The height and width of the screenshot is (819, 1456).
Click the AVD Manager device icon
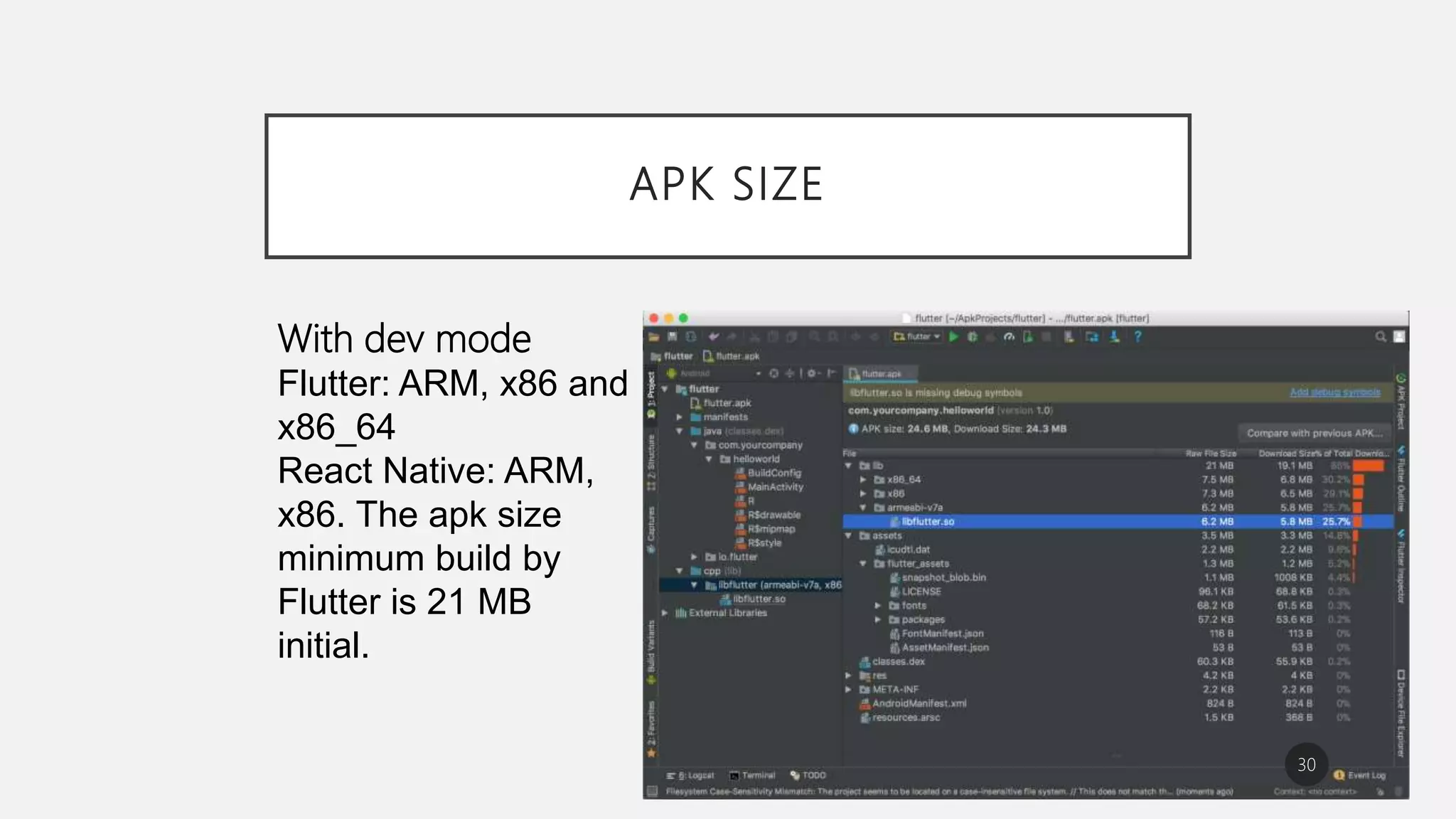pos(1069,337)
